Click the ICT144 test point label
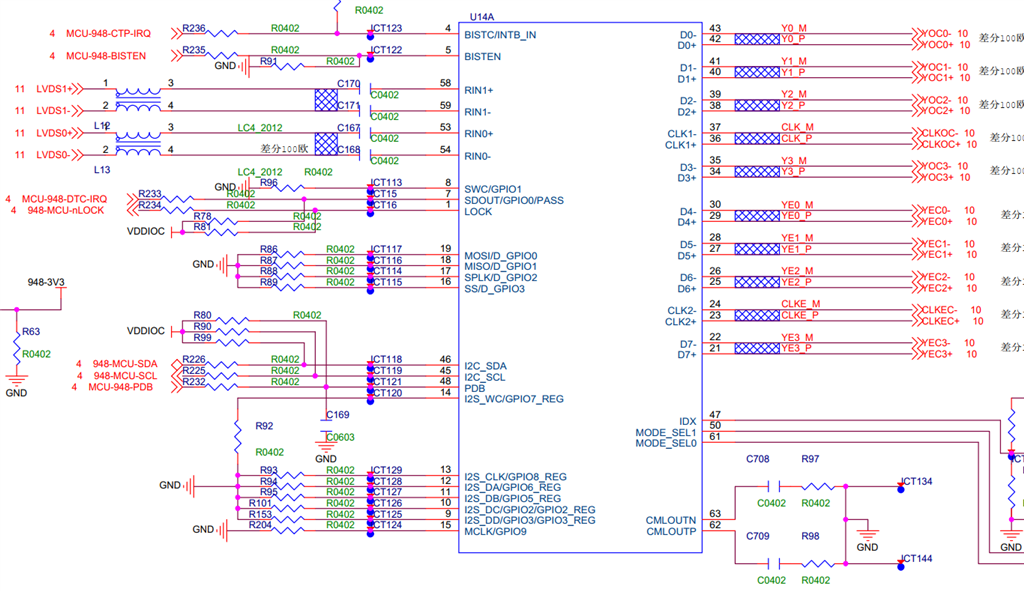Screen dimensions: 1024x591 (x=916, y=558)
